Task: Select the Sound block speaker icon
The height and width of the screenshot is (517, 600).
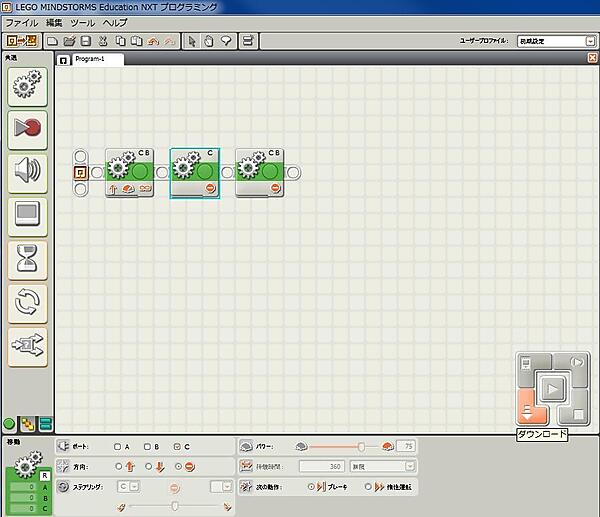Action: (x=27, y=171)
